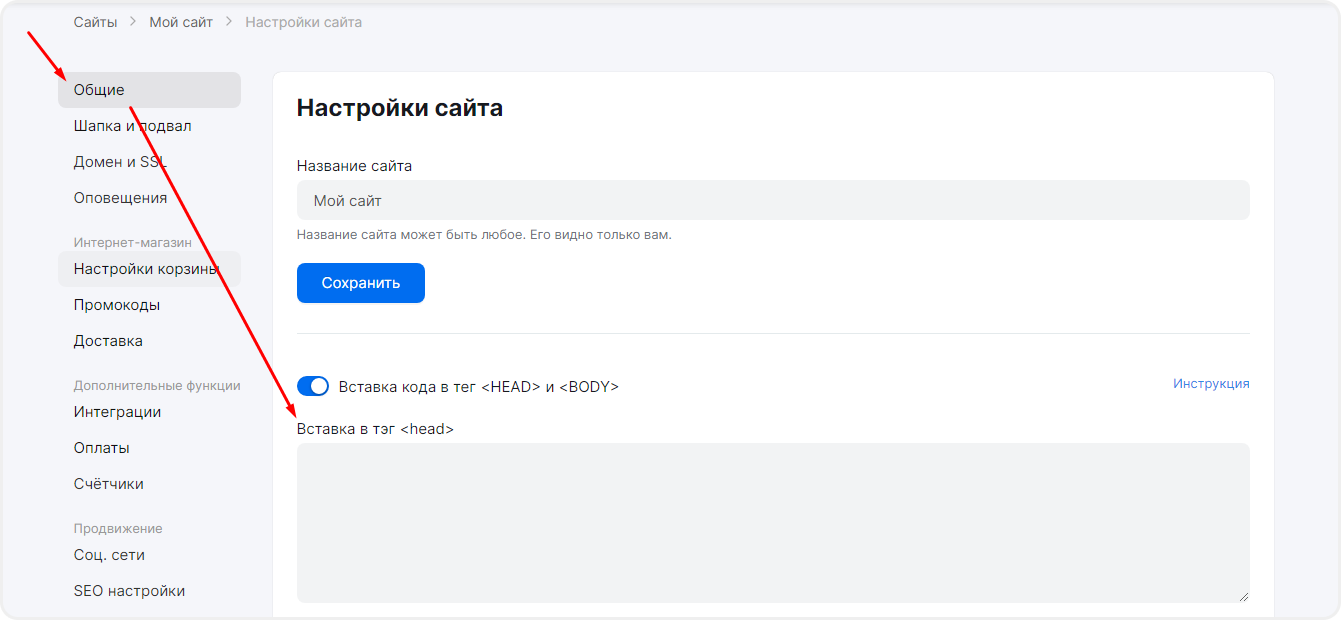Click the head textarea resize handle
Image resolution: width=1341 pixels, height=620 pixels.
click(x=1243, y=596)
